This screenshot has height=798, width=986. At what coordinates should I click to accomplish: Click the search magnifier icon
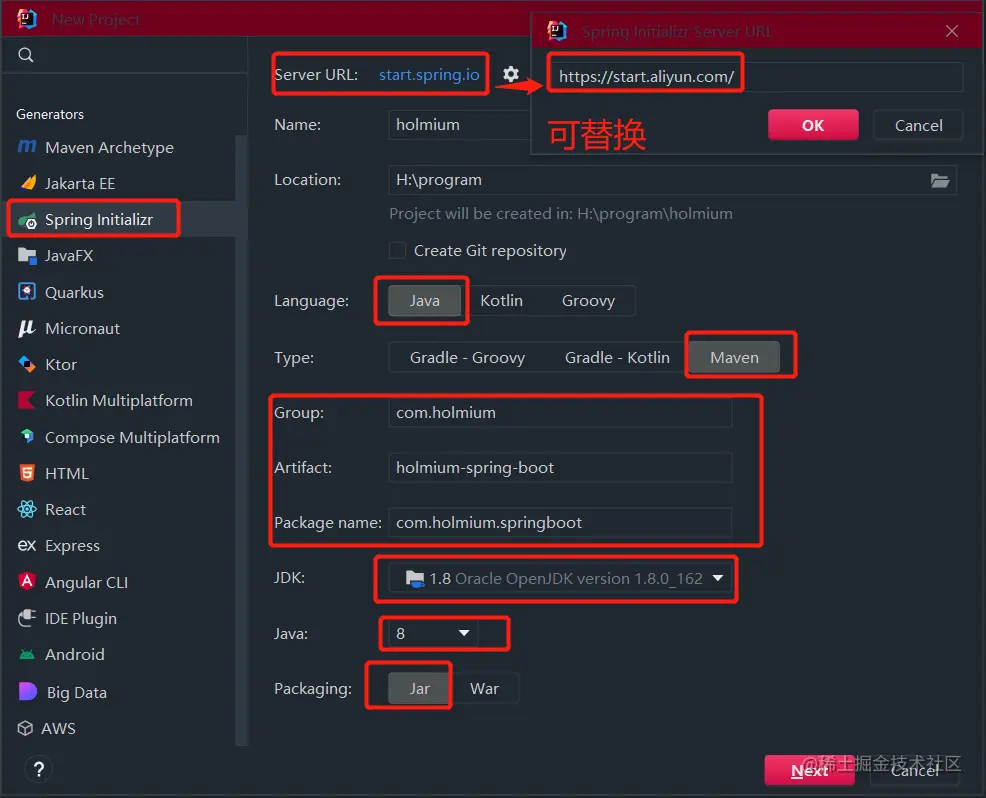point(26,55)
